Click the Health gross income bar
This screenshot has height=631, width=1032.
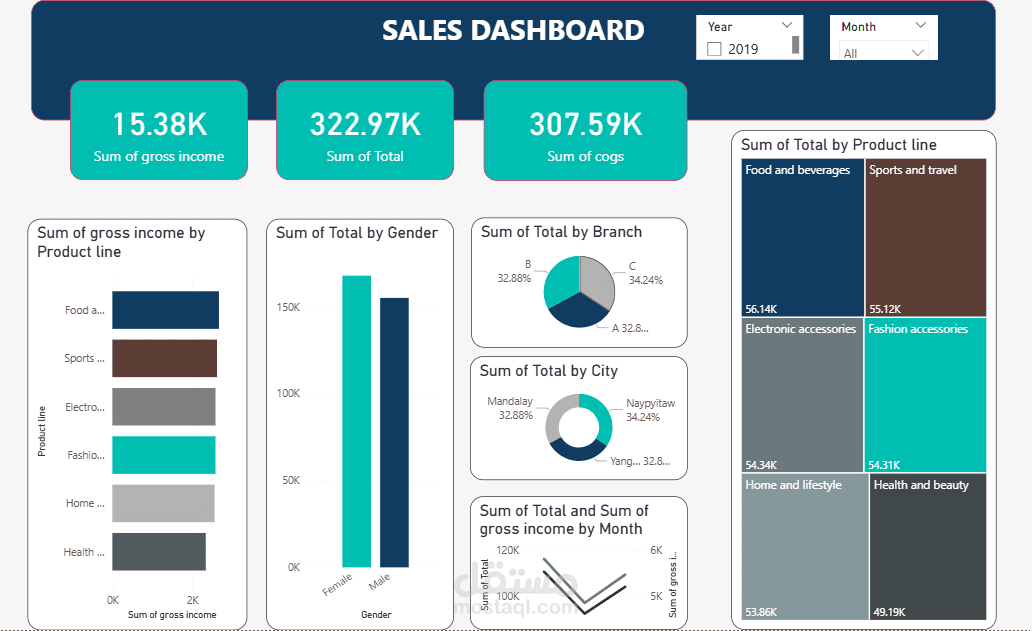point(159,551)
